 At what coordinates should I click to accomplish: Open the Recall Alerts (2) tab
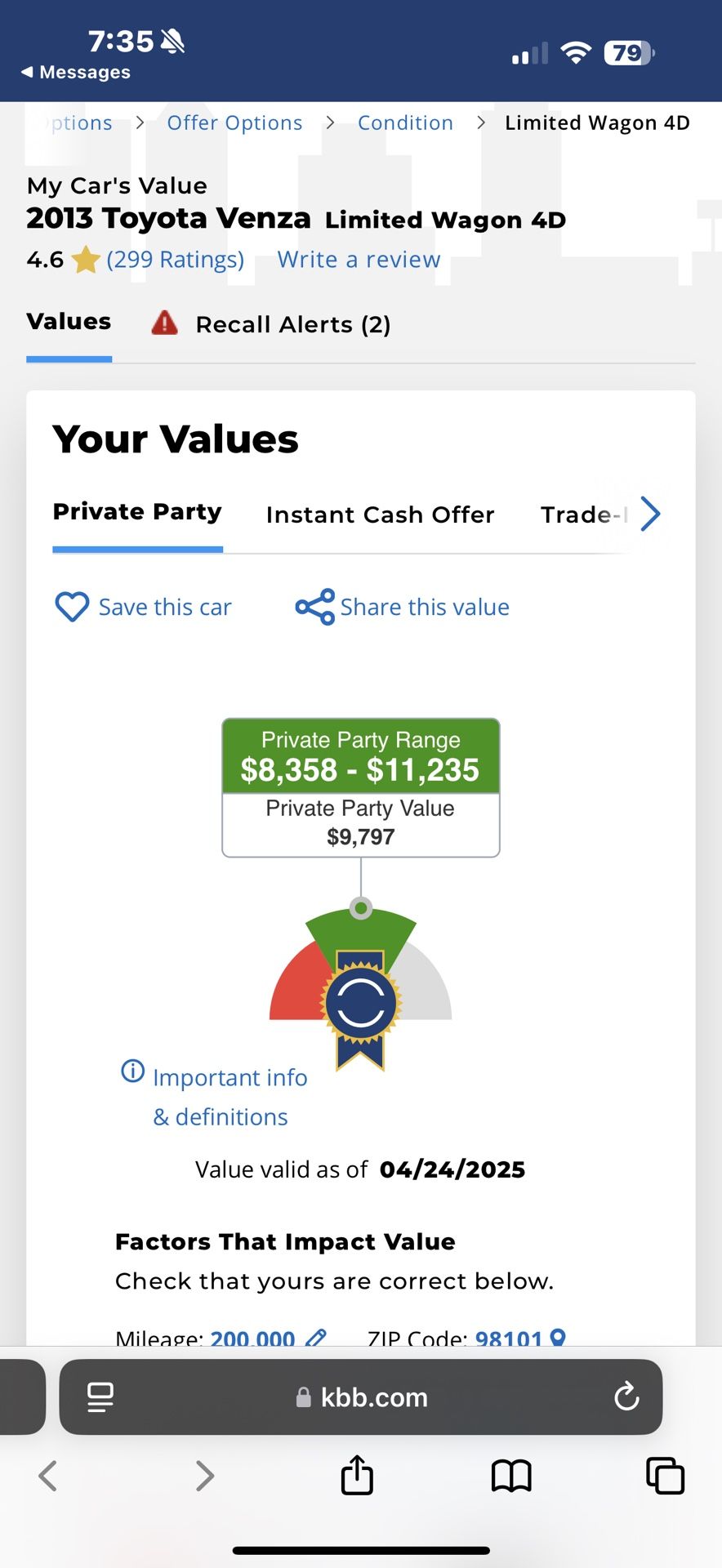click(x=271, y=324)
